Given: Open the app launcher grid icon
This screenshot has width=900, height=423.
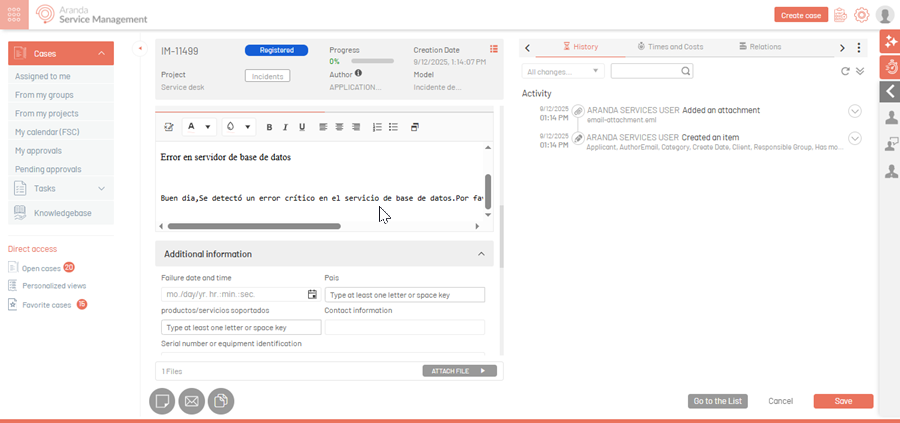Looking at the screenshot, I should [15, 15].
